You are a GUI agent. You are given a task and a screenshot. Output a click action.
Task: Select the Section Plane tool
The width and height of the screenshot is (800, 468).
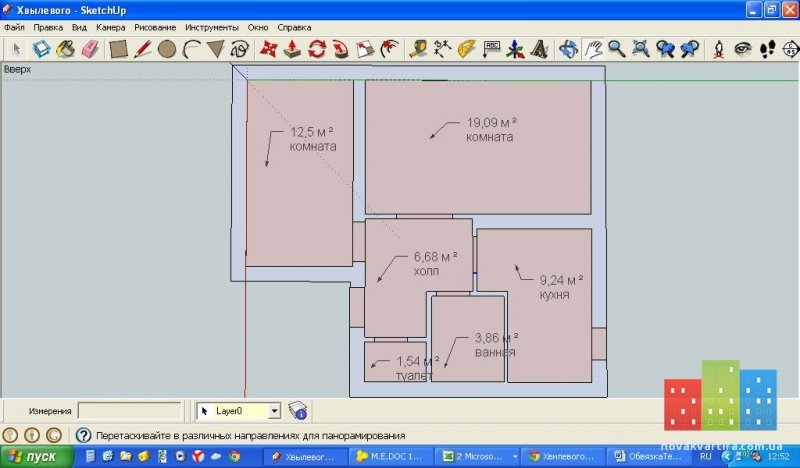pyautogui.click(x=791, y=50)
